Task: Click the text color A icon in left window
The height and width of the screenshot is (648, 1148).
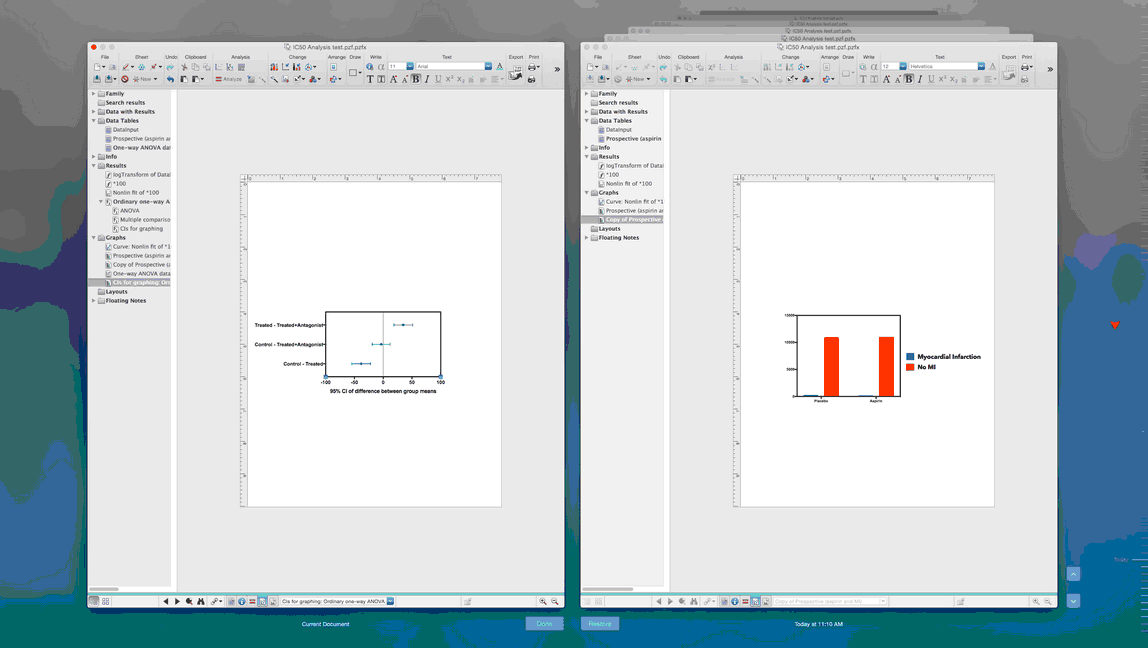Action: (500, 67)
